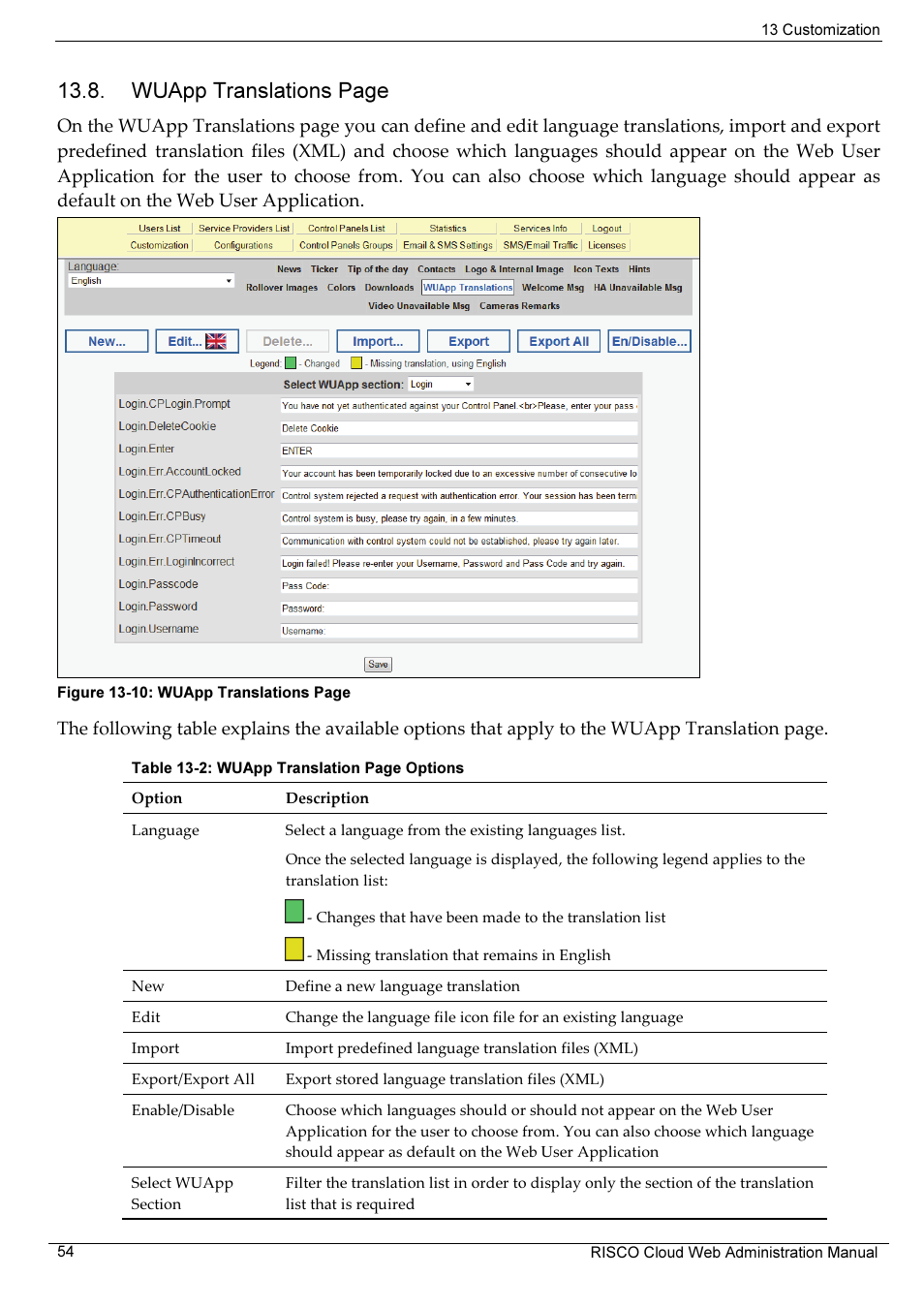This screenshot has height=1308, width=924.
Task: Switch to Cameras Remarks tab
Action: [519, 306]
